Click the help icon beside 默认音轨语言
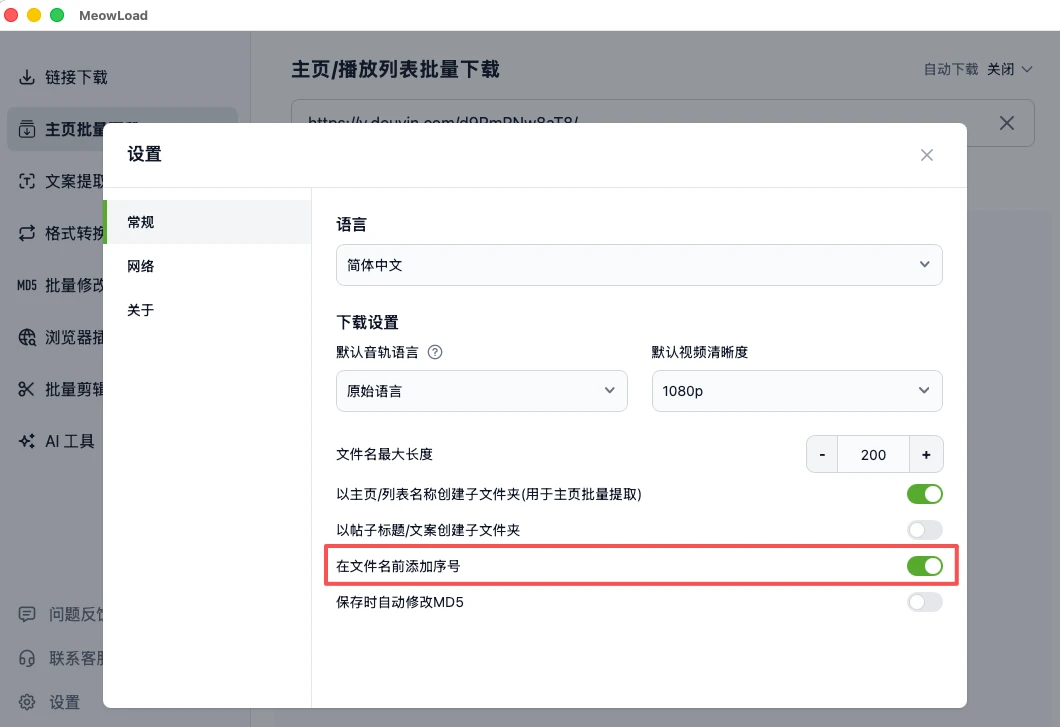This screenshot has width=1060, height=727. 435,352
